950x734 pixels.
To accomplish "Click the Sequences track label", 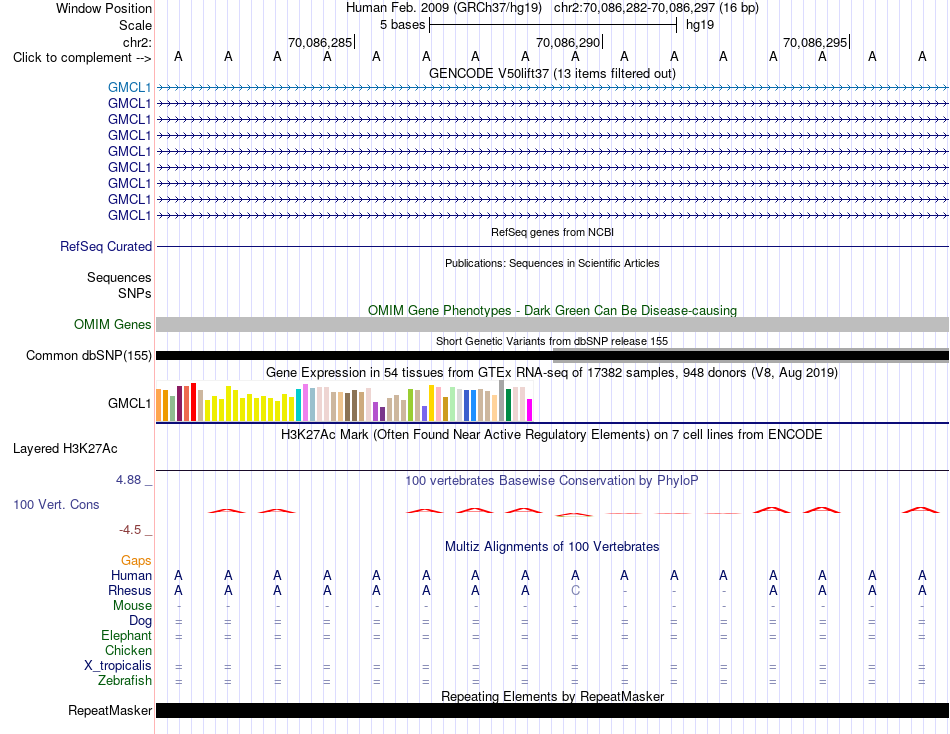I will (x=119, y=278).
